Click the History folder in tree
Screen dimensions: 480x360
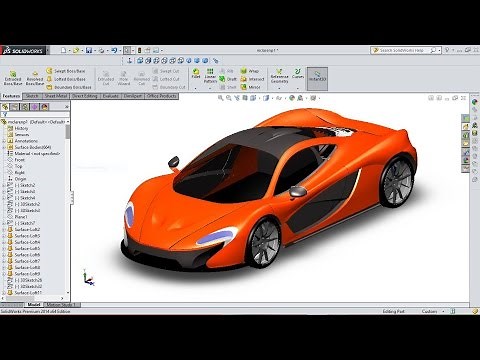coord(18,128)
